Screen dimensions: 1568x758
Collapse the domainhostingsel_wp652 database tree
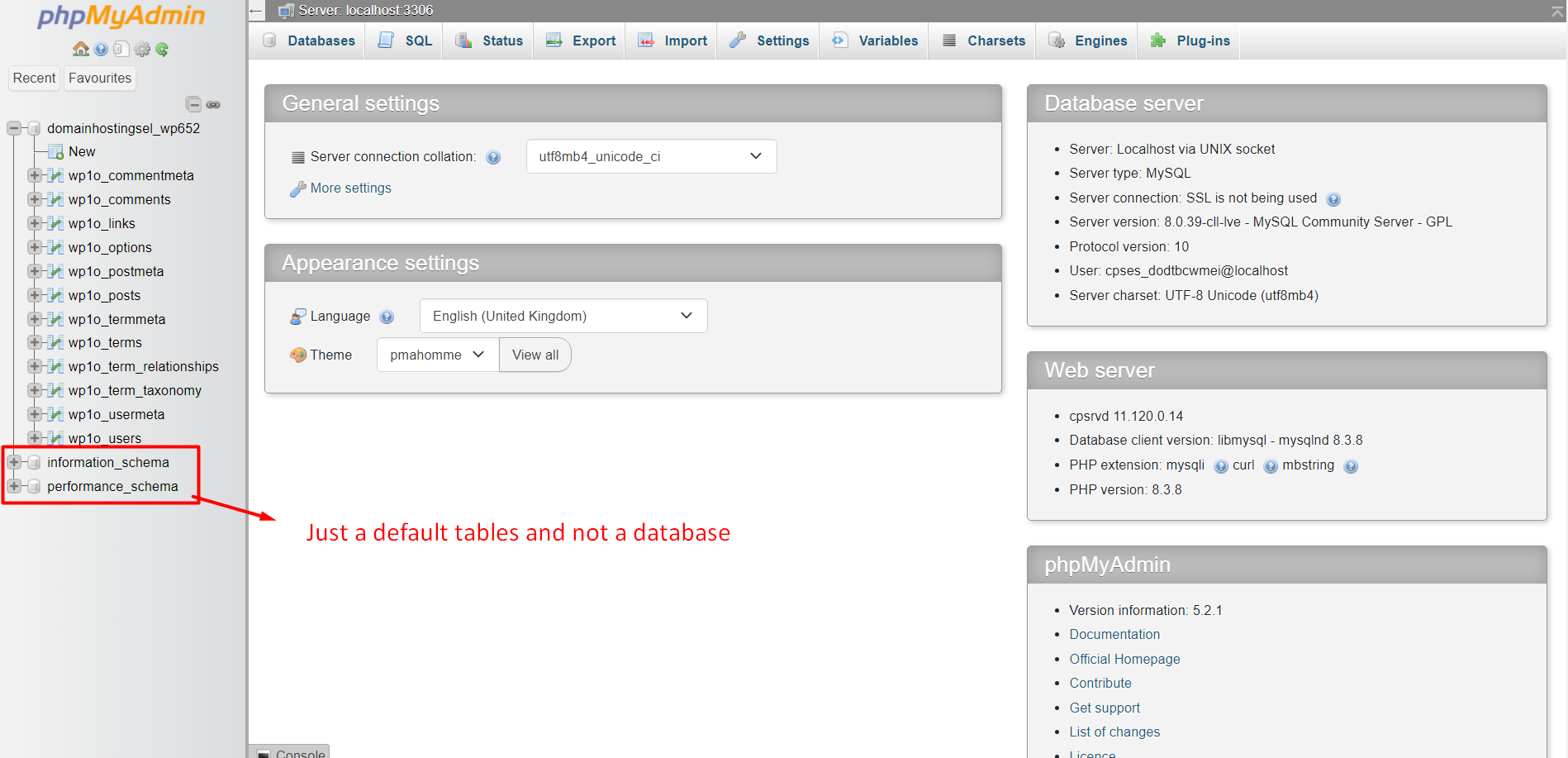(x=14, y=128)
